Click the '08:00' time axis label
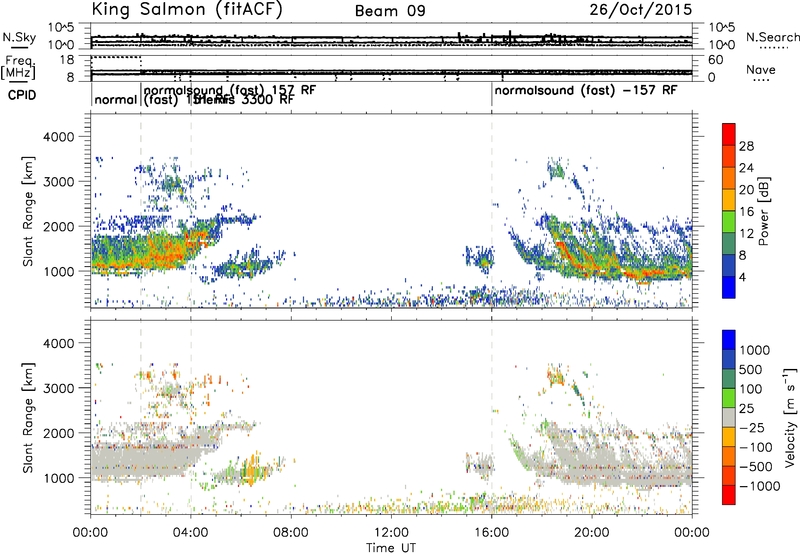This screenshot has height=554, width=800. (291, 533)
